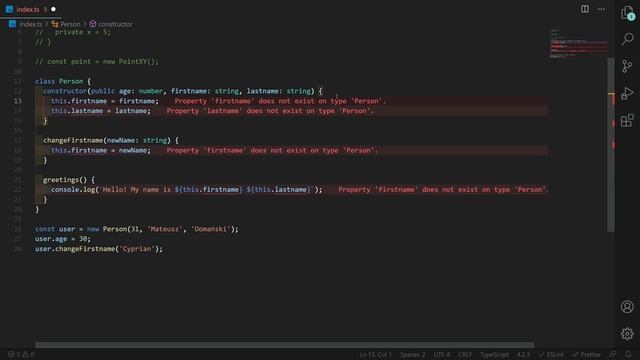
Task: Open the constructor breadcrumb dropdown
Action: tap(111, 24)
